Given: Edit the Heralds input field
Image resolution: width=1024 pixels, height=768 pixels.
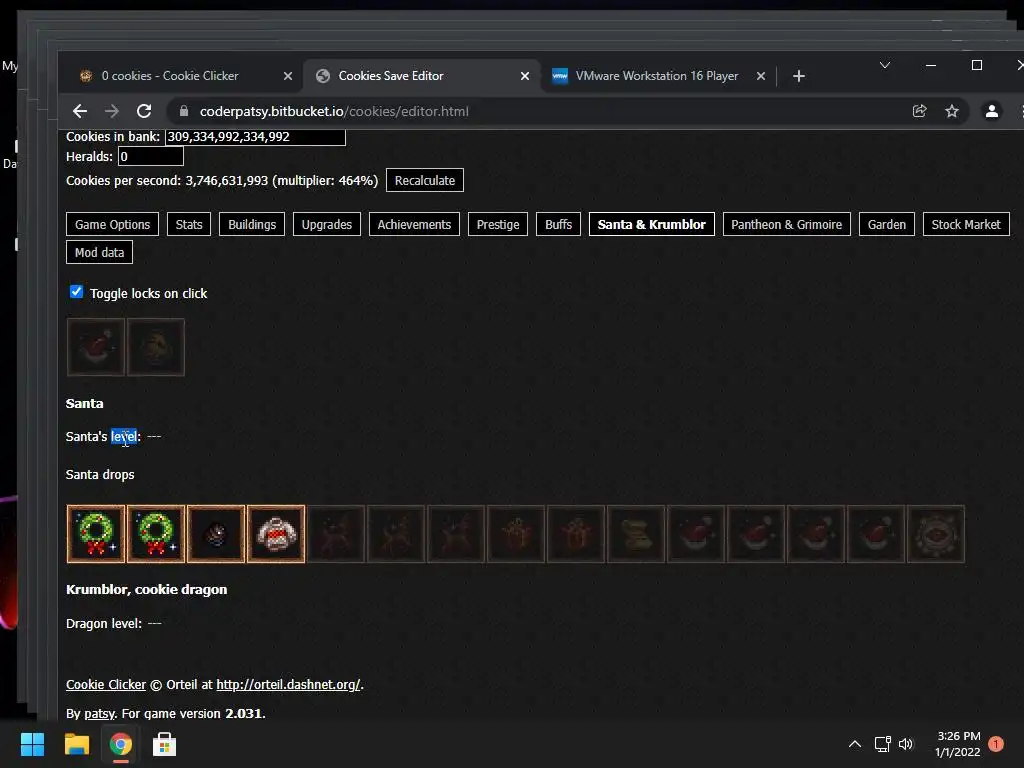Looking at the screenshot, I should coord(150,156).
